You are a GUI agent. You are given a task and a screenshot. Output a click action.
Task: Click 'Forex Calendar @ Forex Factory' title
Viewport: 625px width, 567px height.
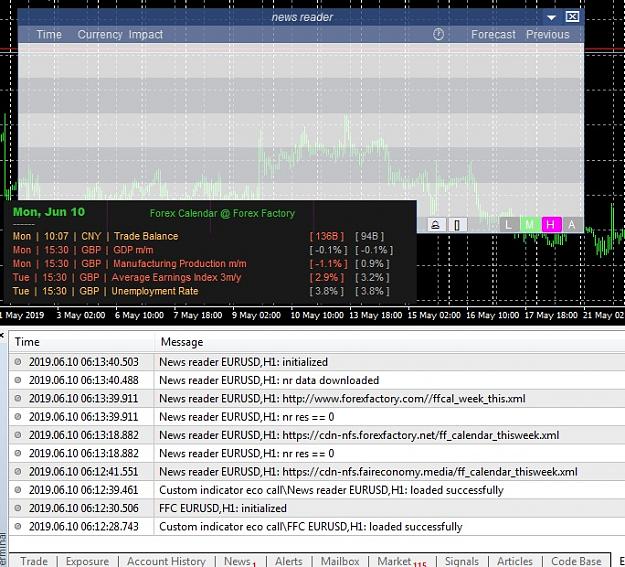coord(222,213)
